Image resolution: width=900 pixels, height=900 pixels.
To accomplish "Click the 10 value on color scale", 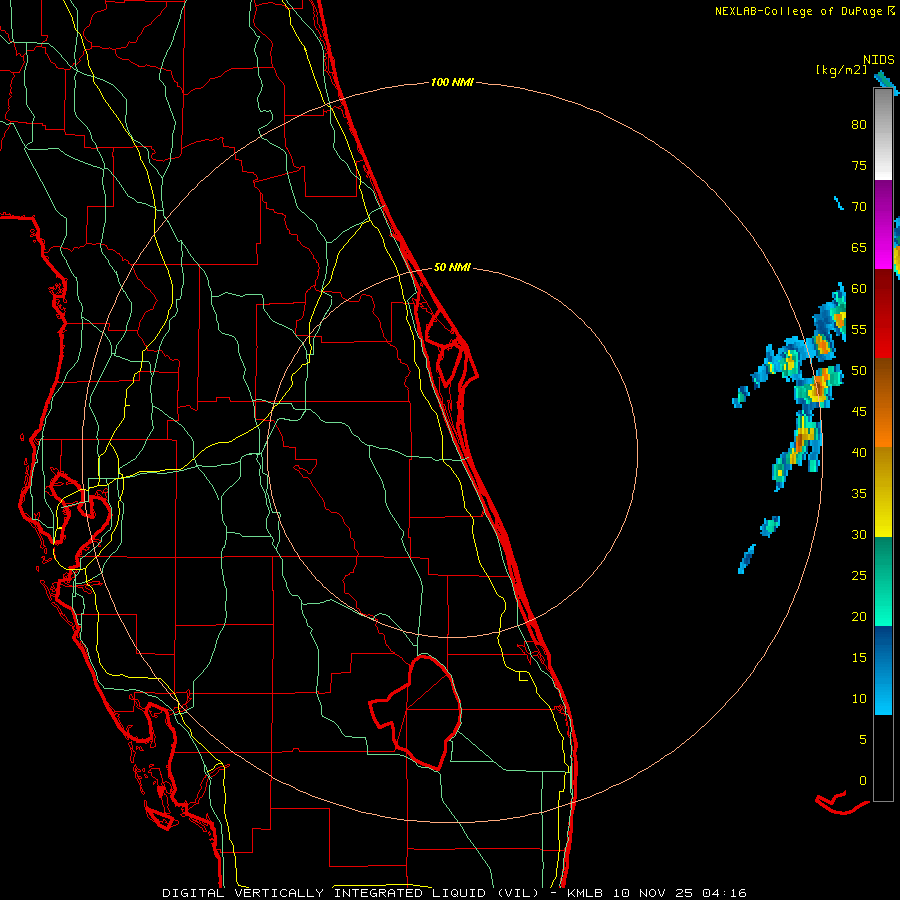I will click(x=859, y=699).
